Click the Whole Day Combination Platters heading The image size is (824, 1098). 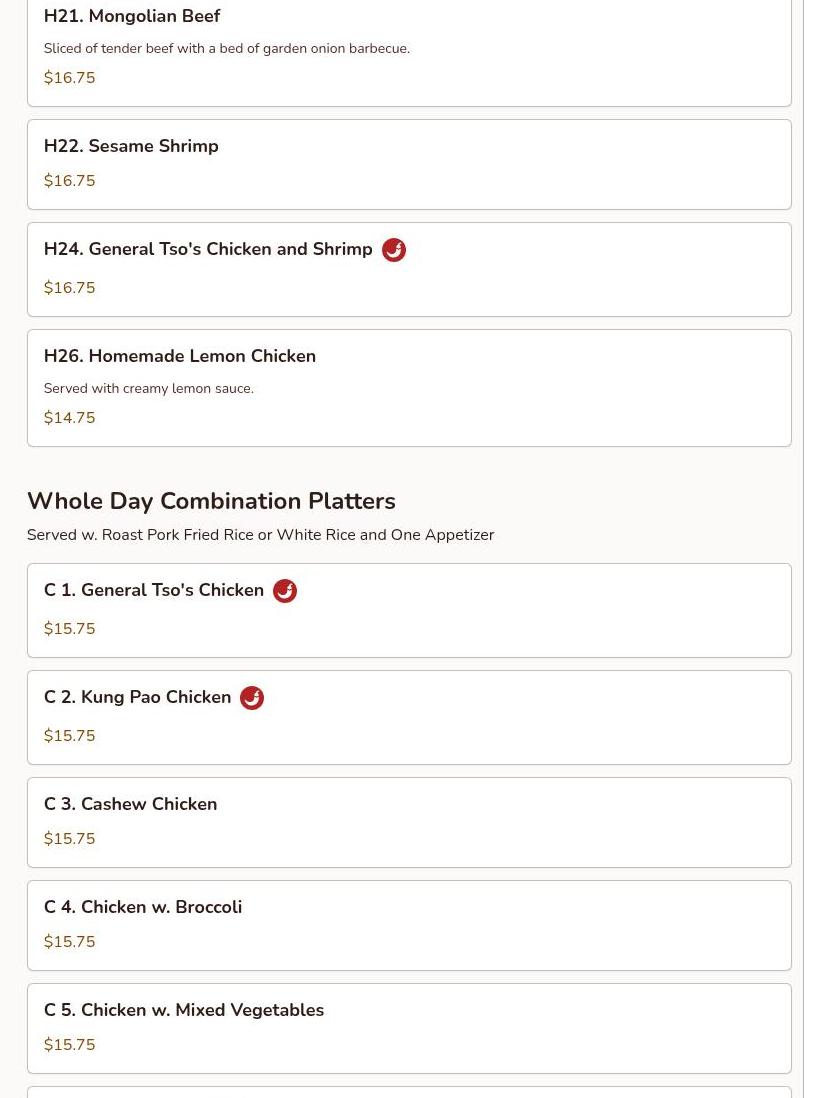[x=211, y=501]
